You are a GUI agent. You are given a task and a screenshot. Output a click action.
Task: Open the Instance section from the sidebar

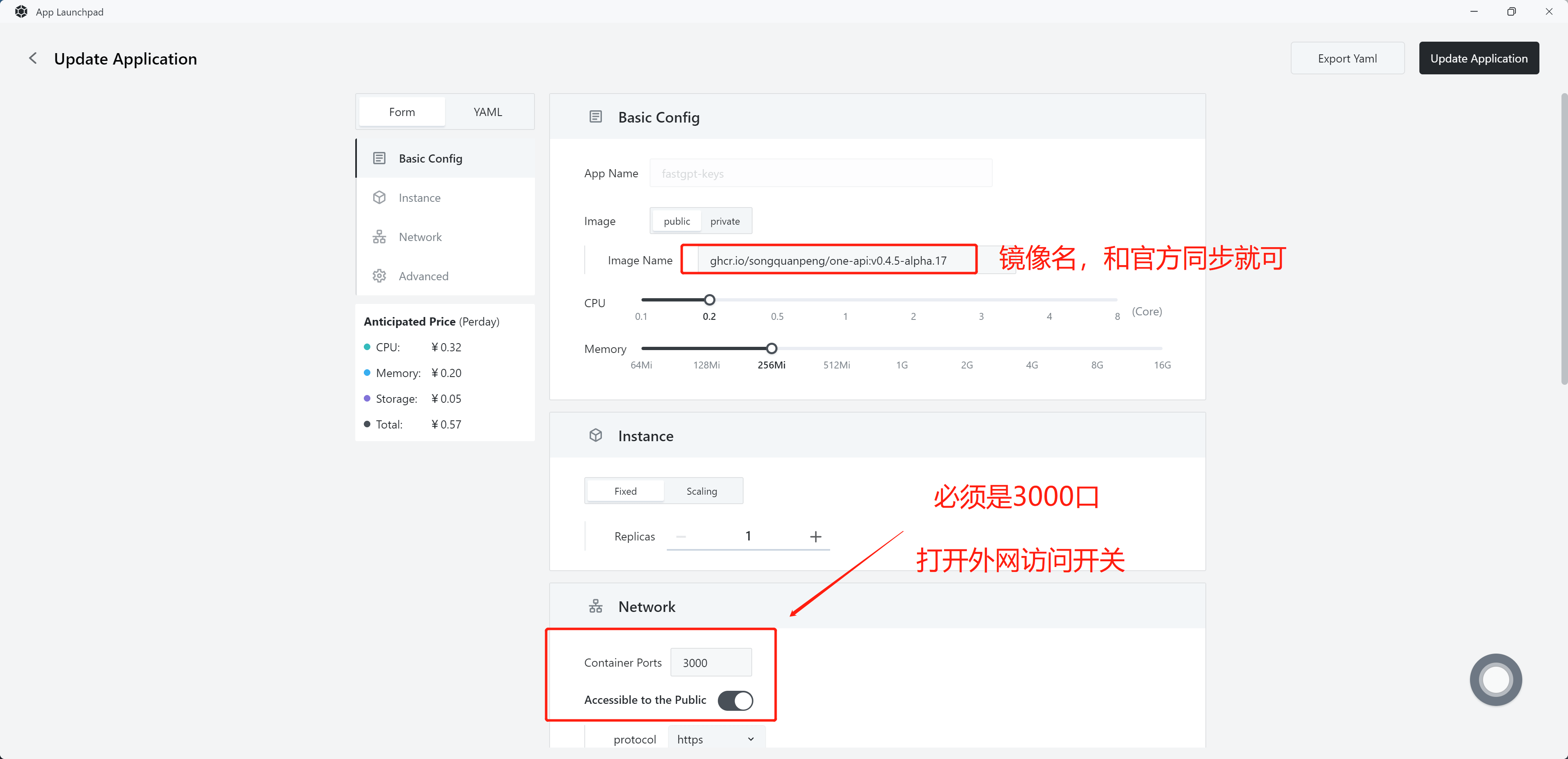(x=419, y=197)
